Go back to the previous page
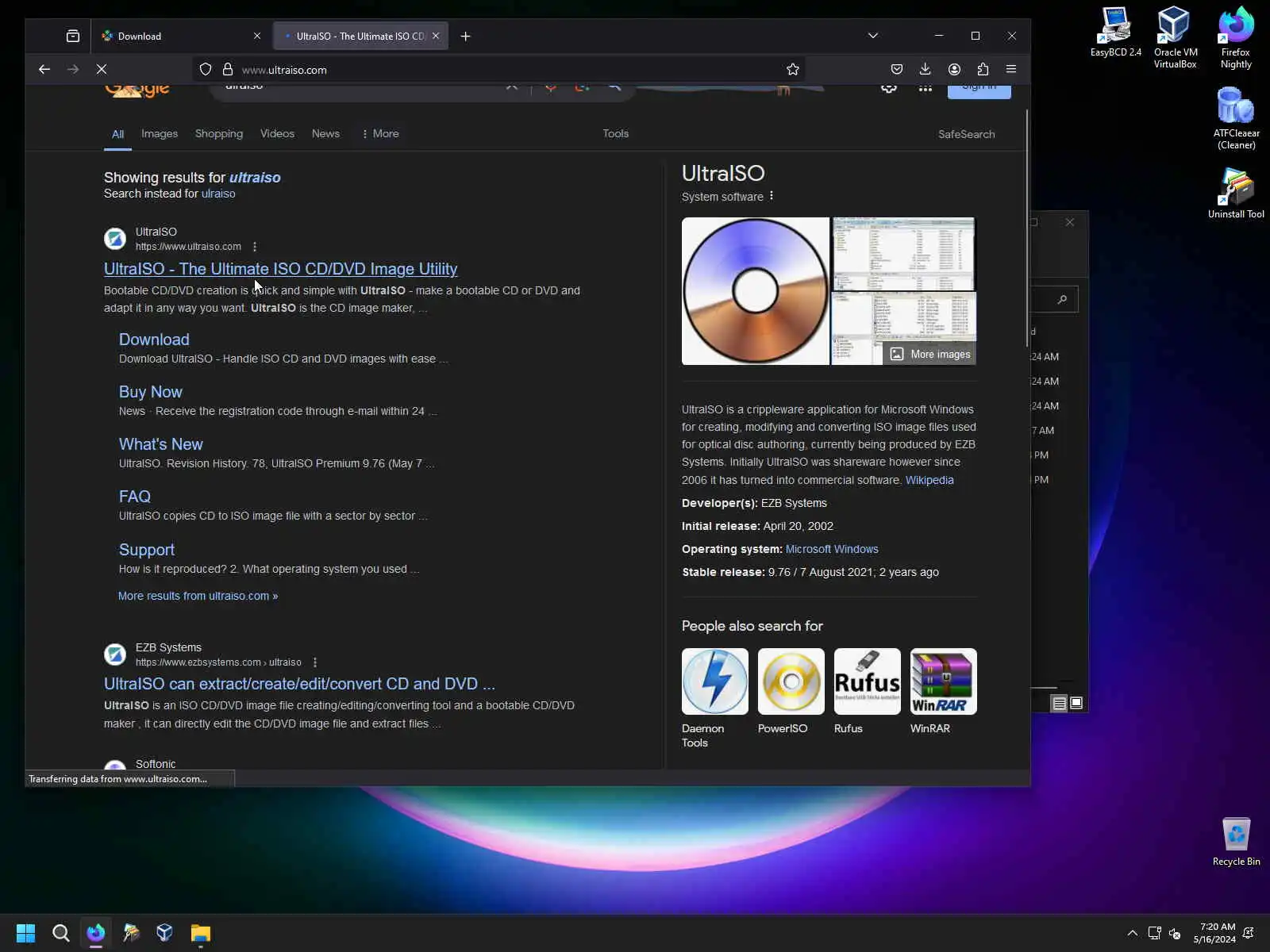The image size is (1270, 952). [x=44, y=69]
